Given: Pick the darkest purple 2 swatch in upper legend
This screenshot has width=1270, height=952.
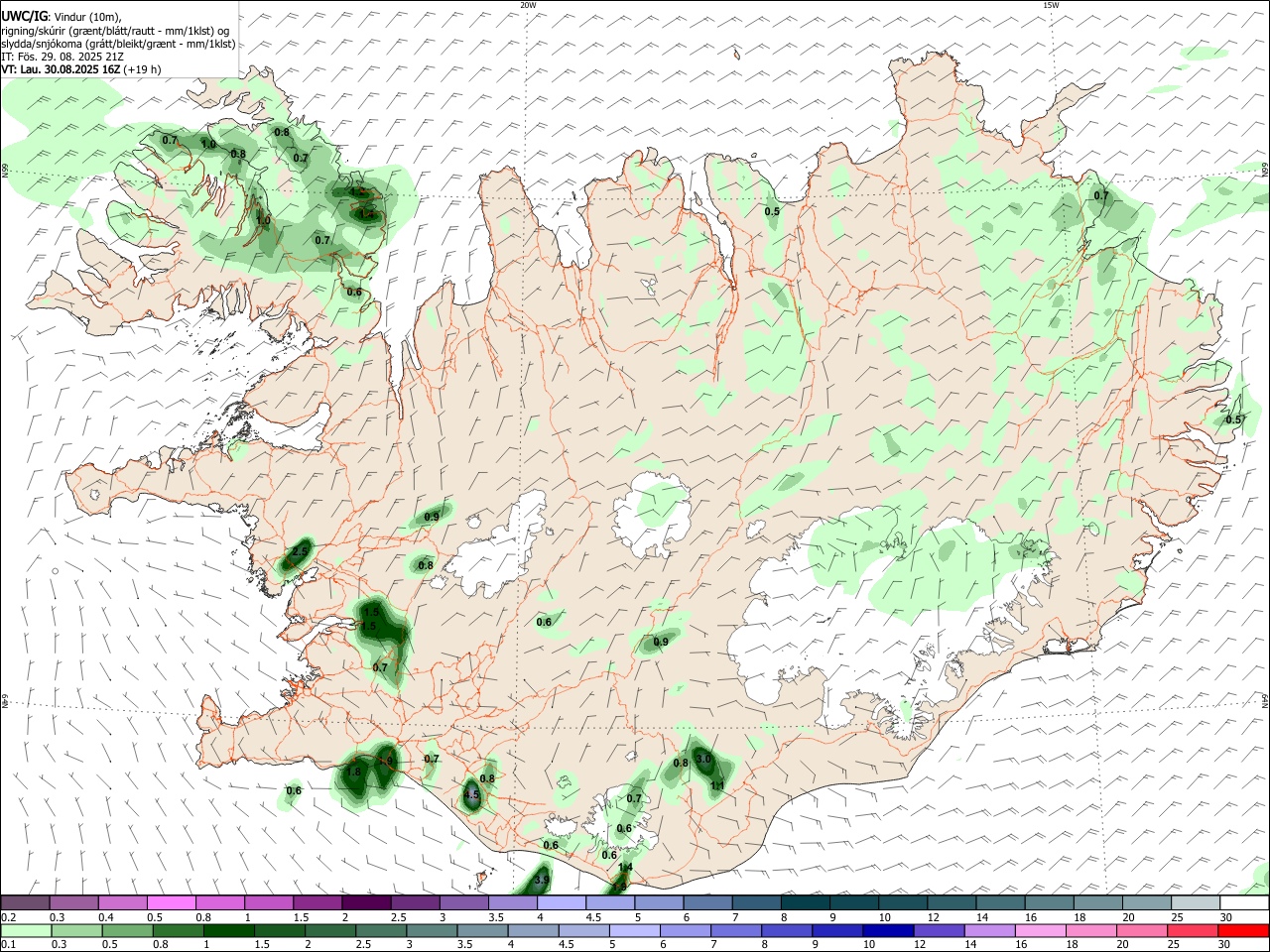Looking at the screenshot, I should pyautogui.click(x=365, y=903).
